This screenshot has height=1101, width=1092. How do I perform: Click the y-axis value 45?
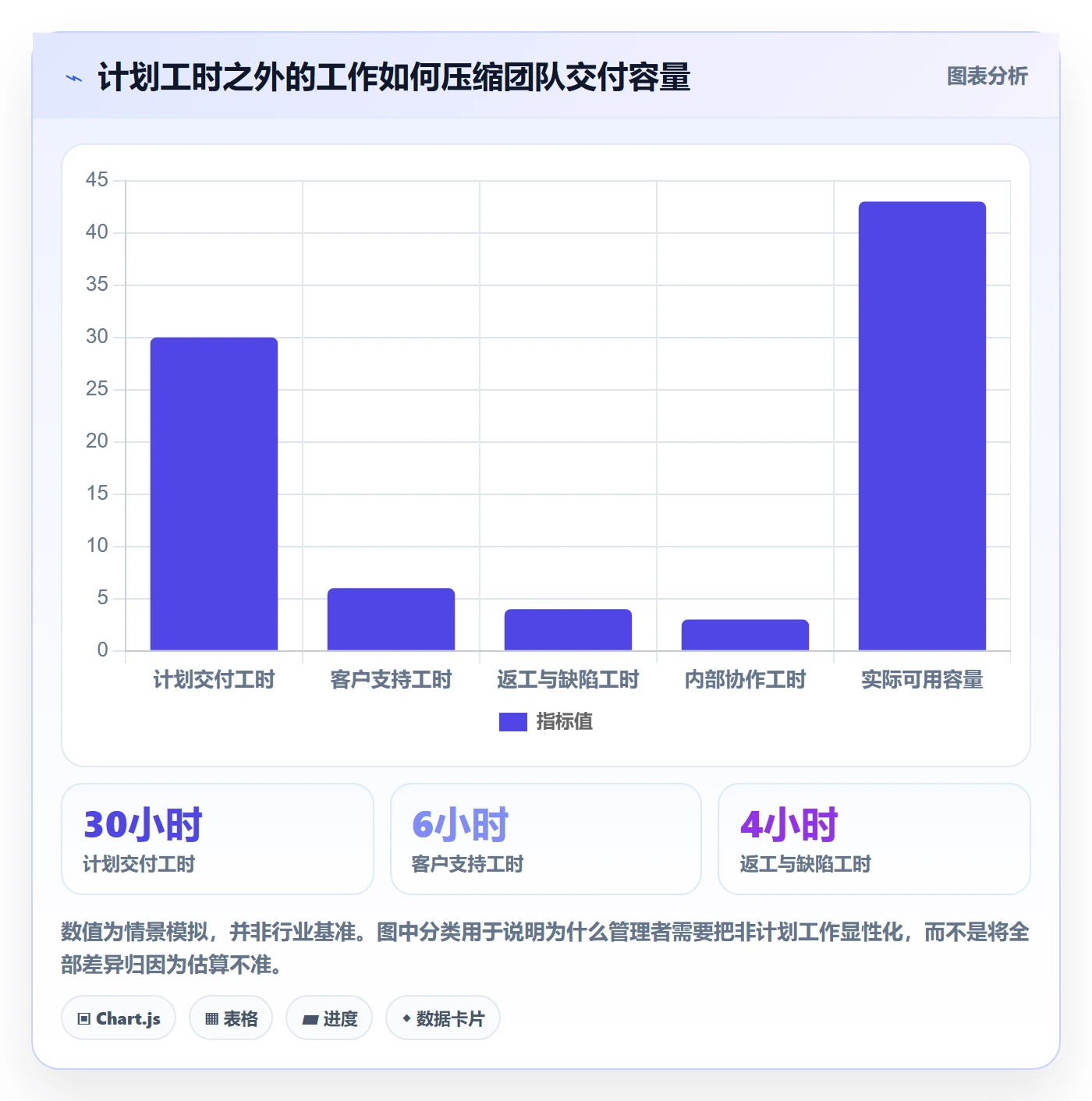pyautogui.click(x=97, y=180)
